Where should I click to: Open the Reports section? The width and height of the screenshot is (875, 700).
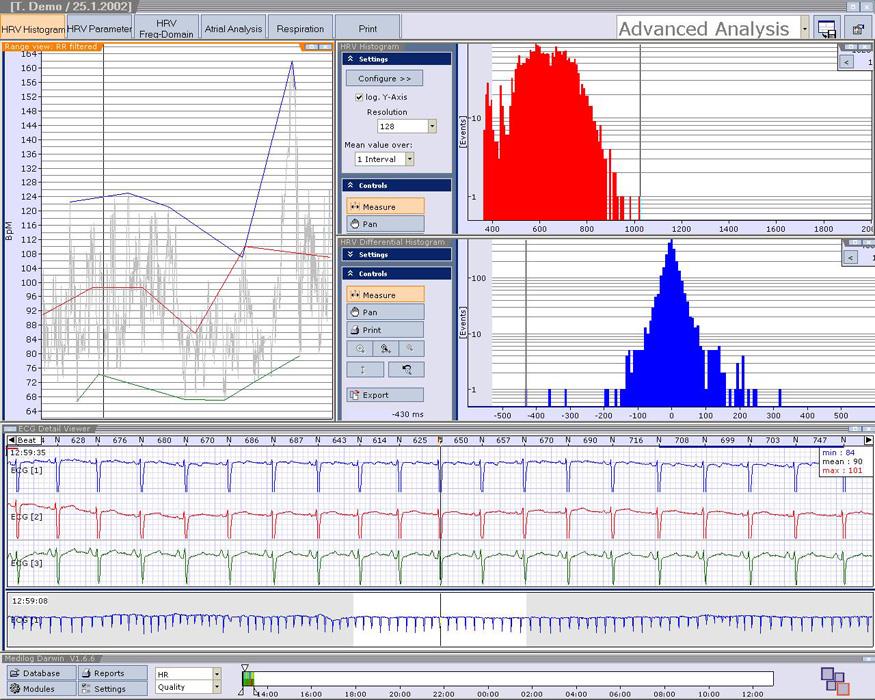click(112, 673)
